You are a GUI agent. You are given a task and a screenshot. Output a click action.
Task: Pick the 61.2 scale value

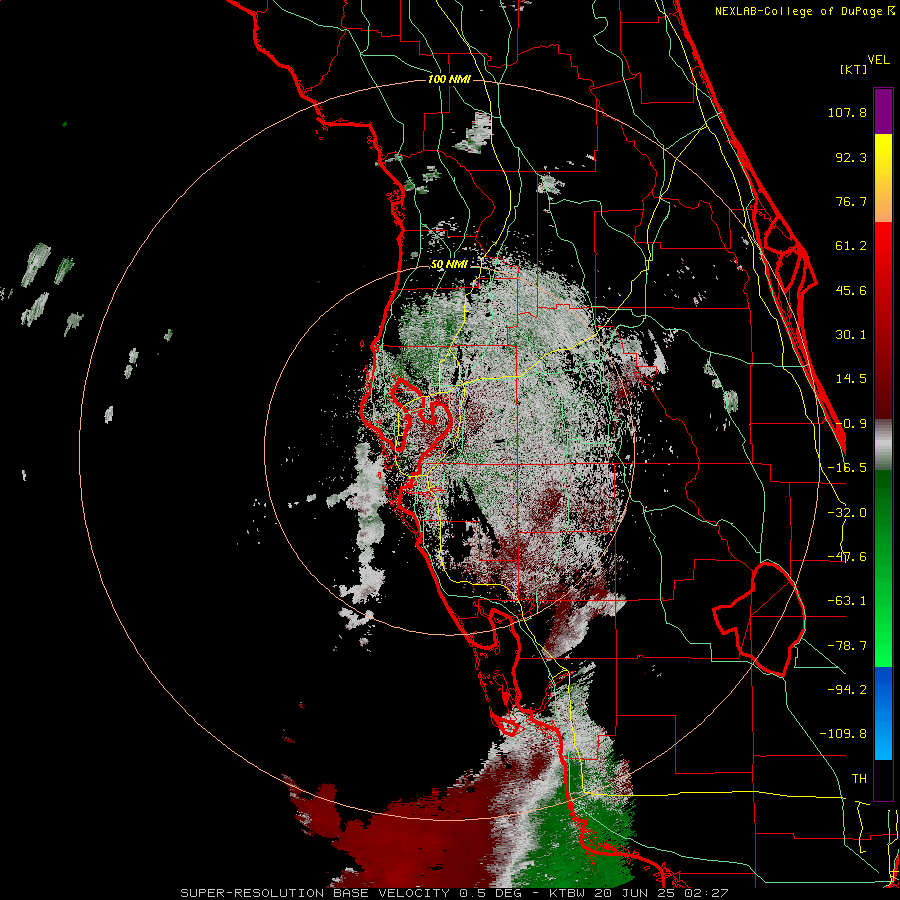tap(851, 246)
